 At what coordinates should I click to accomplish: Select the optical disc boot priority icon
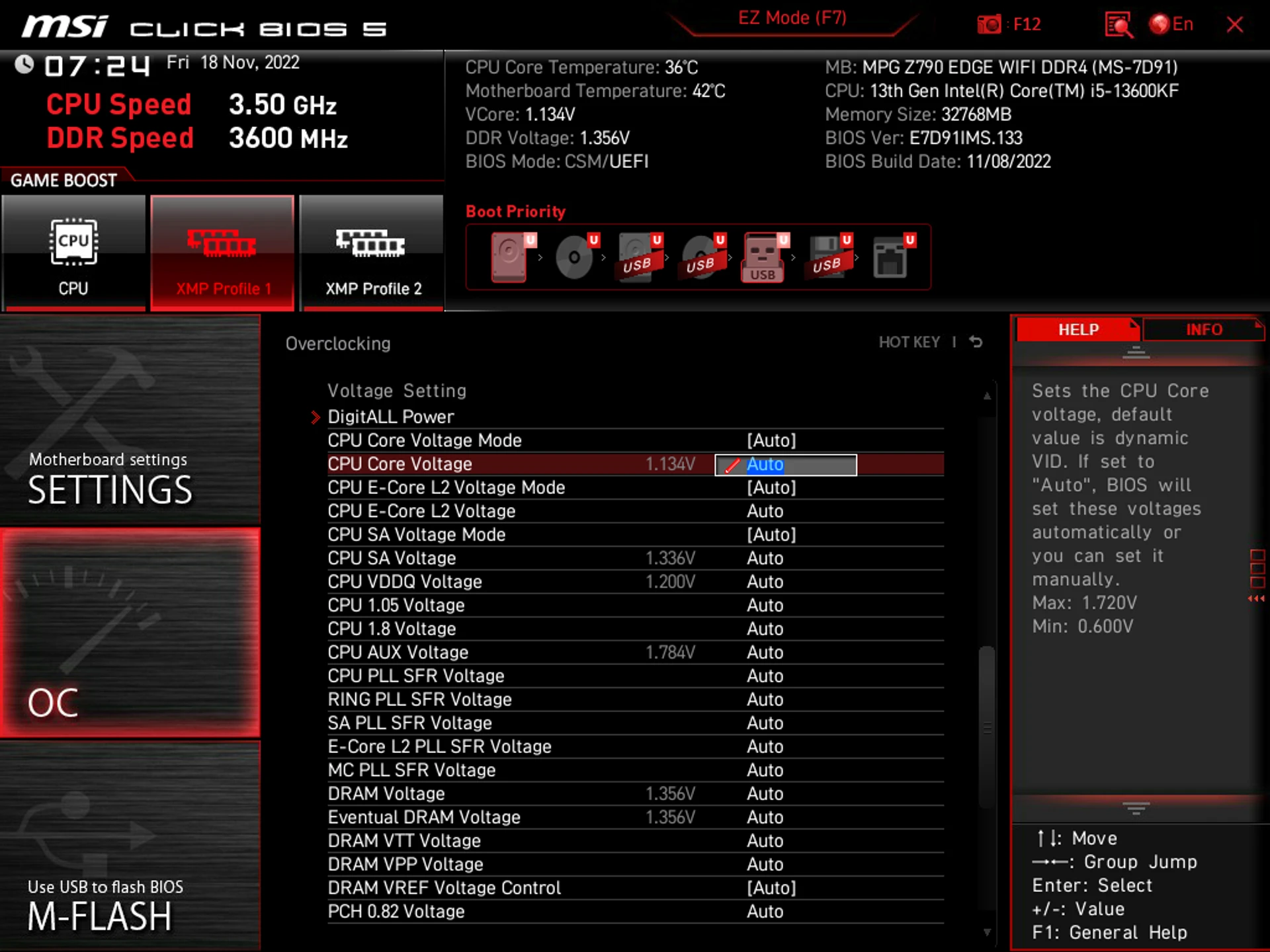coord(576,257)
